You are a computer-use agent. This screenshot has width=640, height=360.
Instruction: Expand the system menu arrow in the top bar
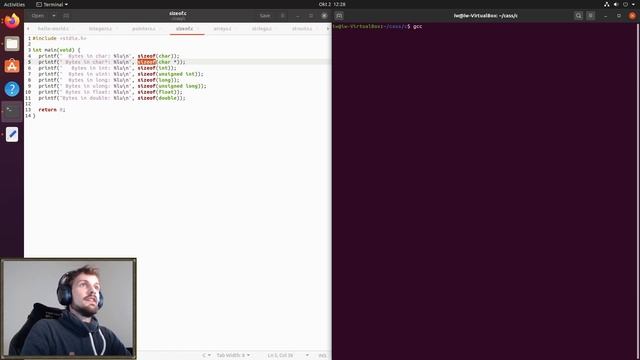coord(633,4)
